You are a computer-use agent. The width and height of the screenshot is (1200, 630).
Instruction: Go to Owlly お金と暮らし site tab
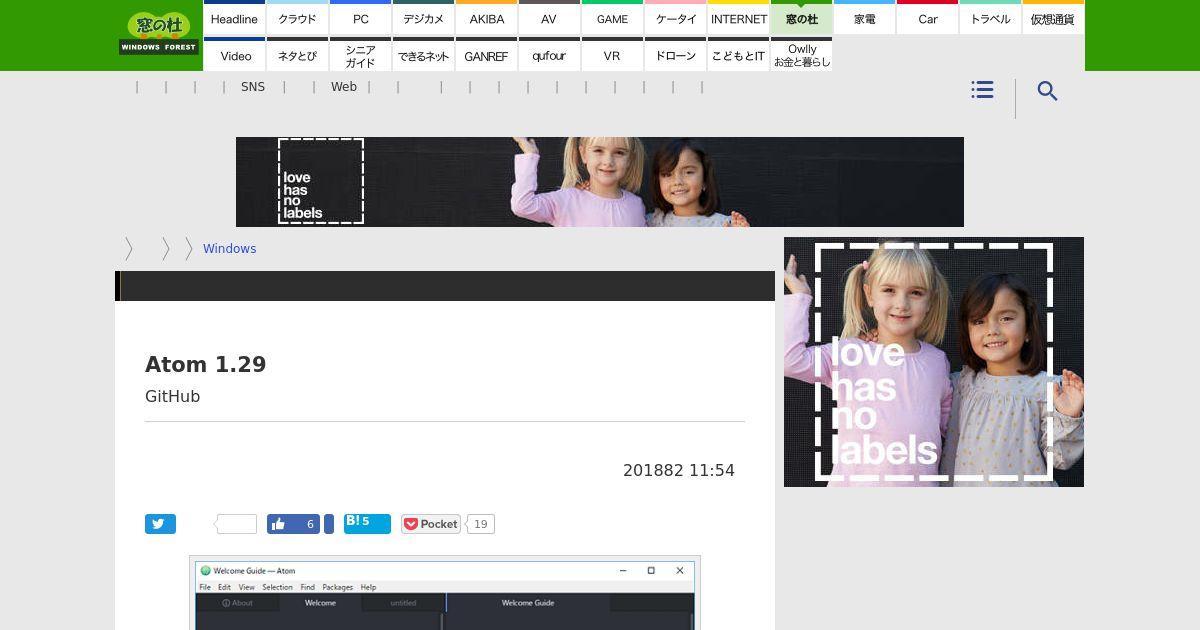801,55
